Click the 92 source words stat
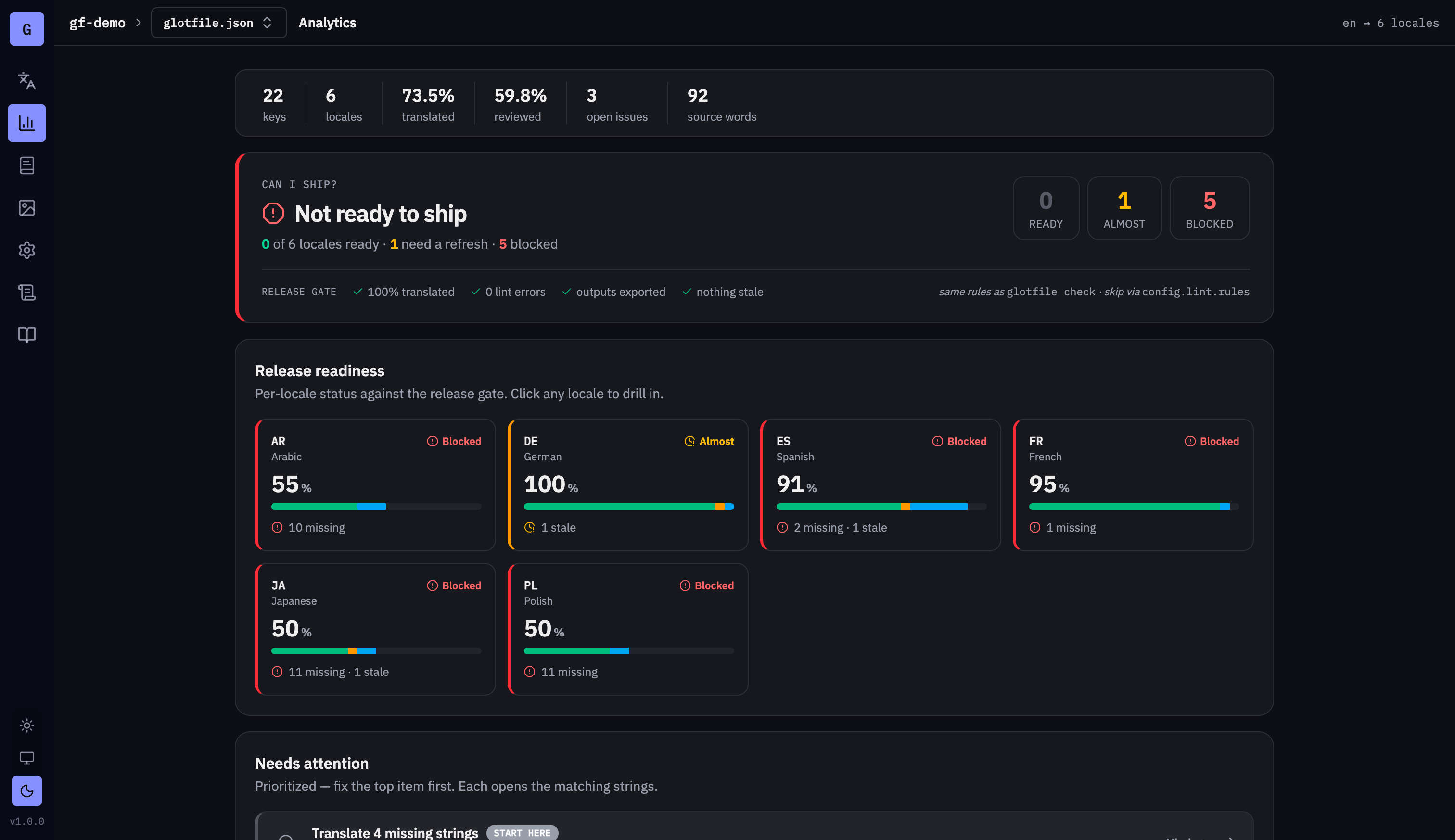1455x840 pixels. 722,104
